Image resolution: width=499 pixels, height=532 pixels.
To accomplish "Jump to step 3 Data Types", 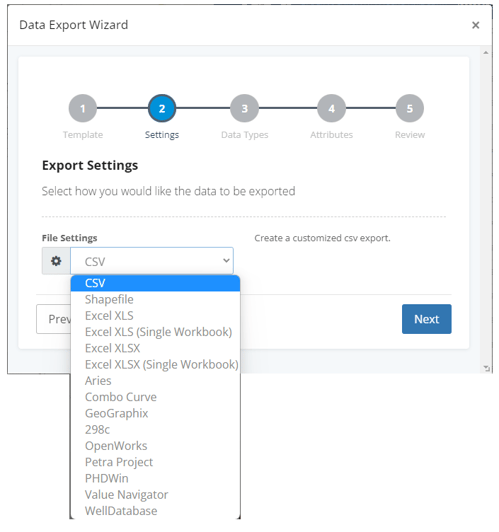I will pyautogui.click(x=244, y=109).
